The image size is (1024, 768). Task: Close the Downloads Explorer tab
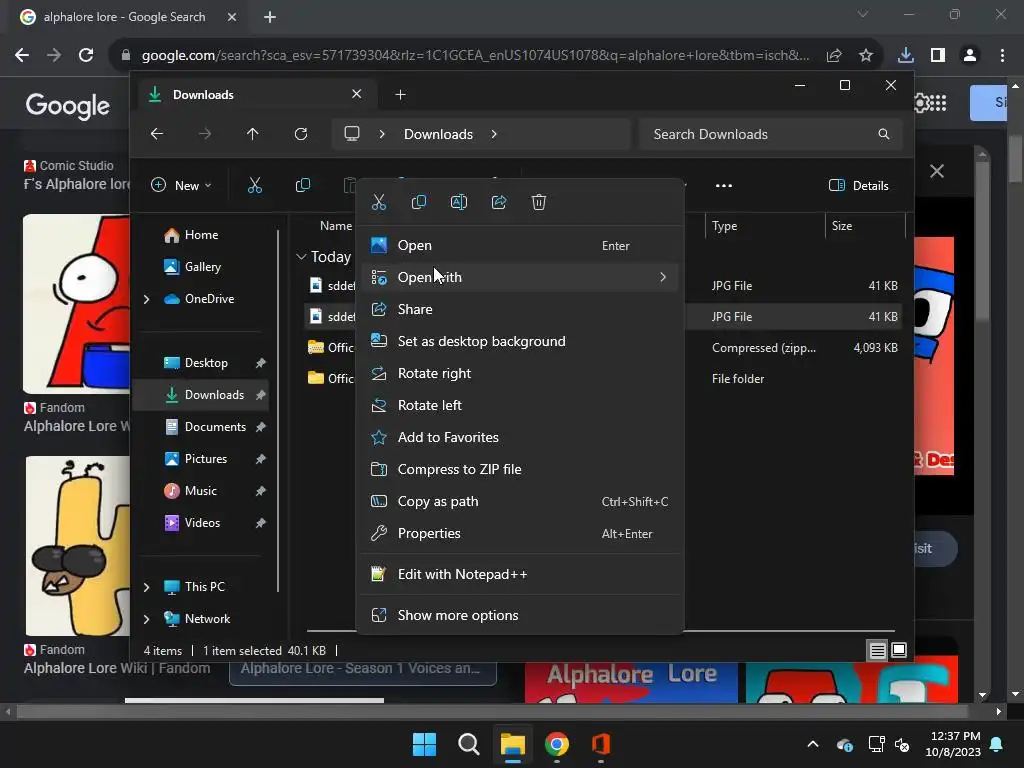[x=357, y=94]
